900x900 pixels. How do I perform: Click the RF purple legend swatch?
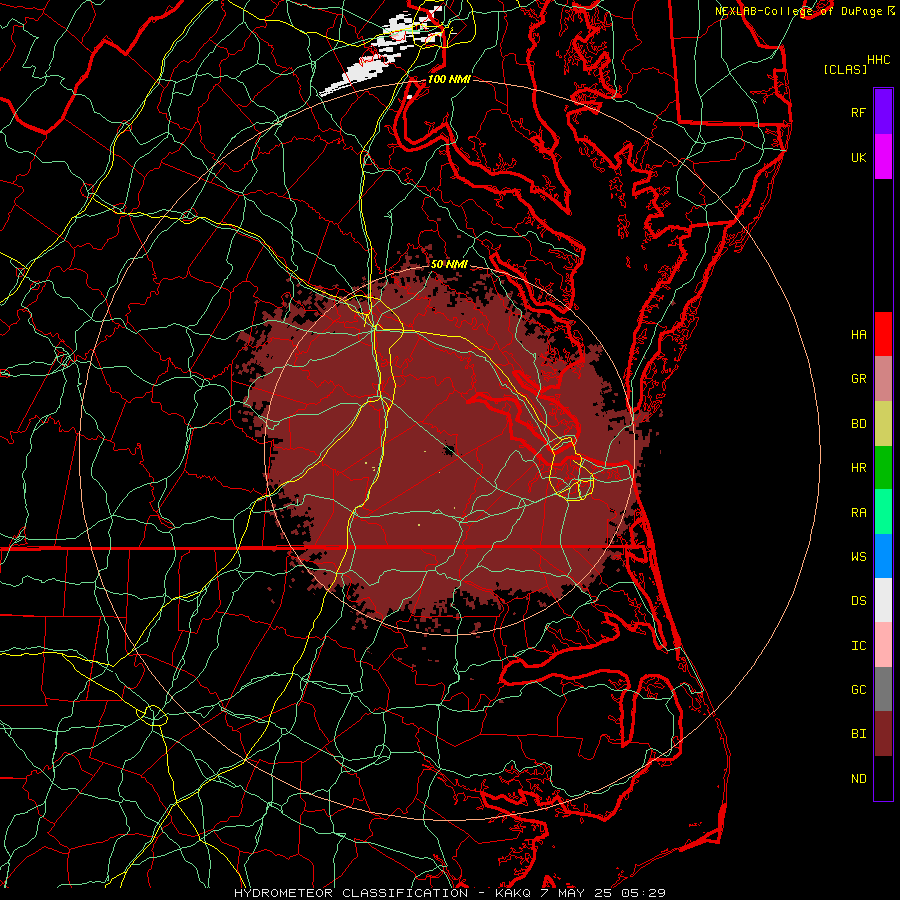(883, 112)
